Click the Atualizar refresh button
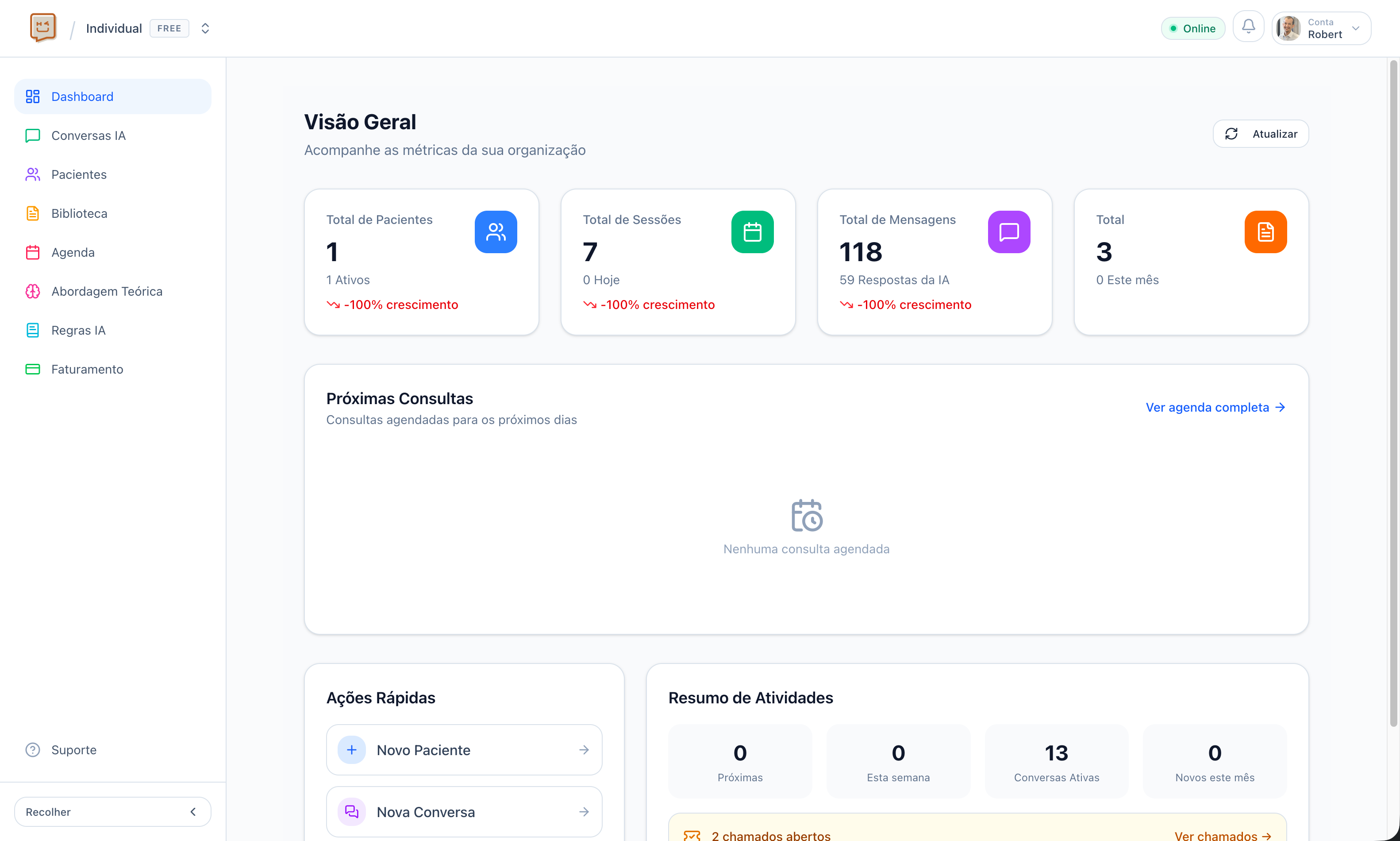Screen dimensions: 1400x841 (x=1260, y=134)
